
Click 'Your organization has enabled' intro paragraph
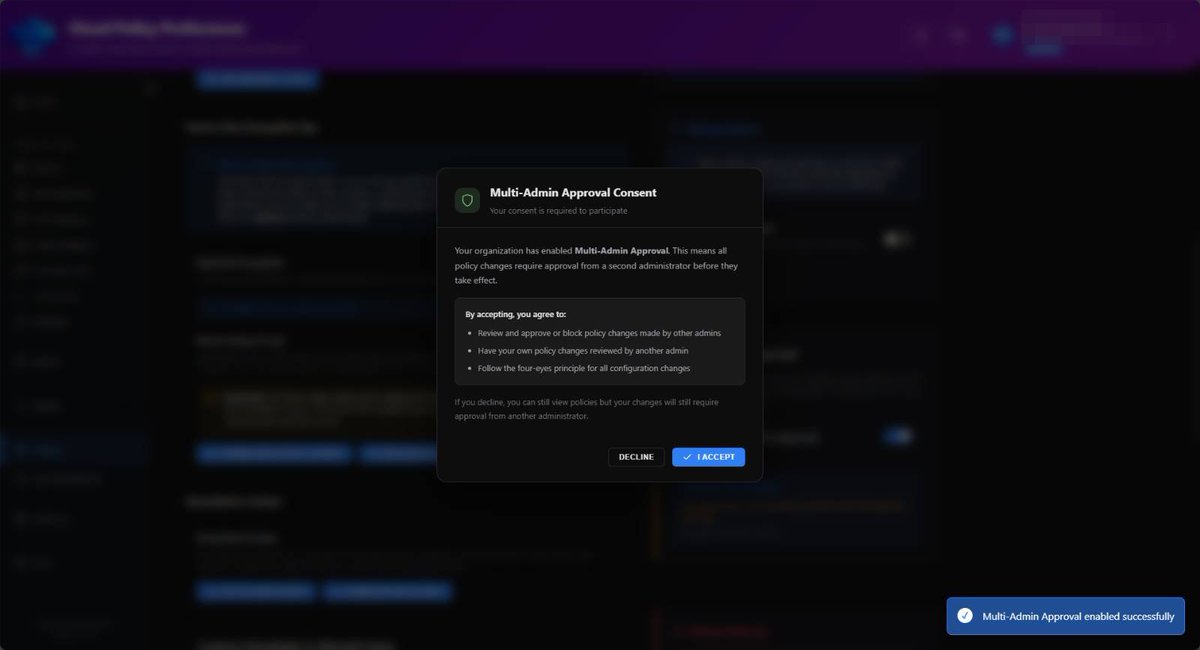pyautogui.click(x=596, y=265)
